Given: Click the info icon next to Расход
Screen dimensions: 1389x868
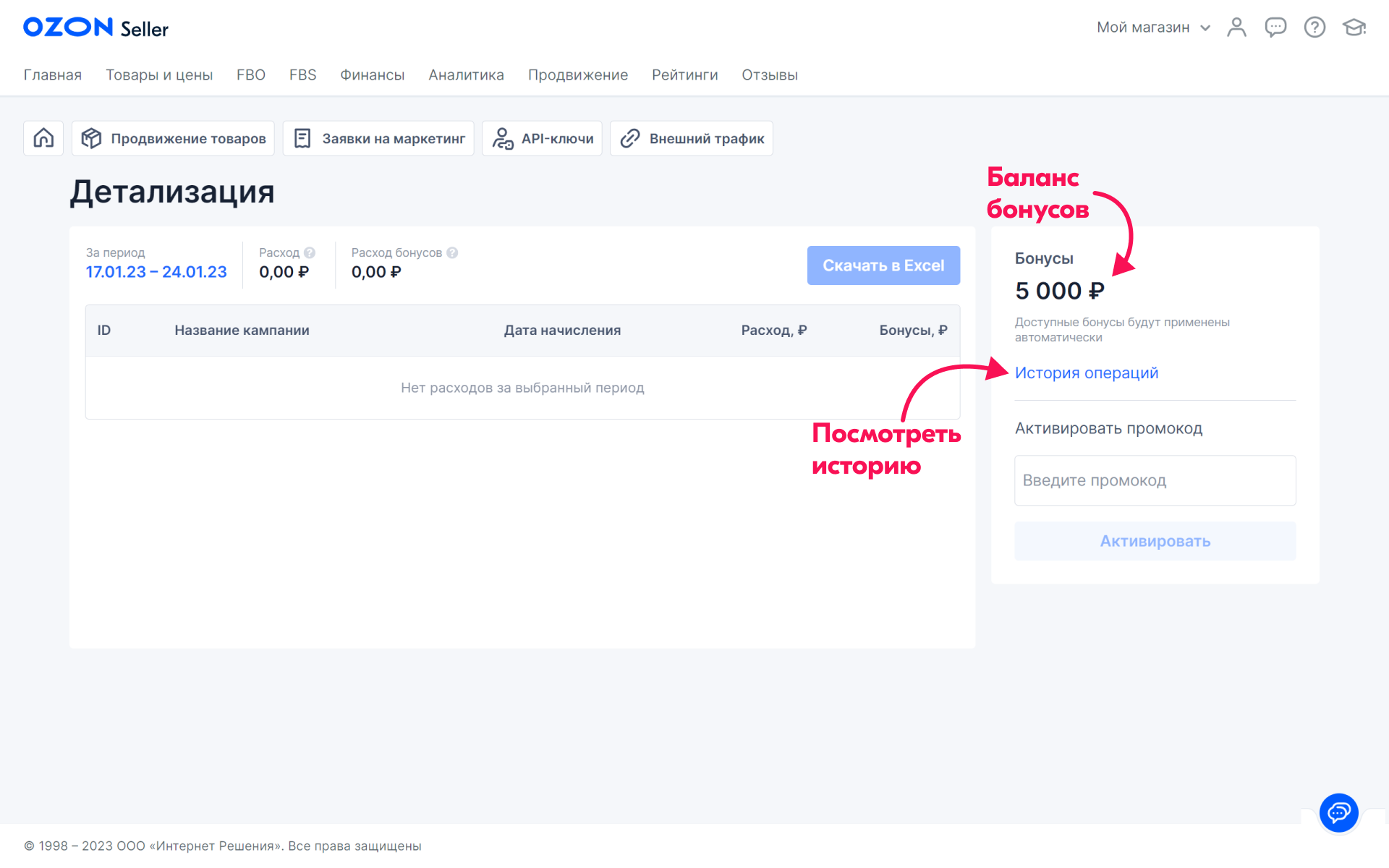Looking at the screenshot, I should pyautogui.click(x=310, y=252).
